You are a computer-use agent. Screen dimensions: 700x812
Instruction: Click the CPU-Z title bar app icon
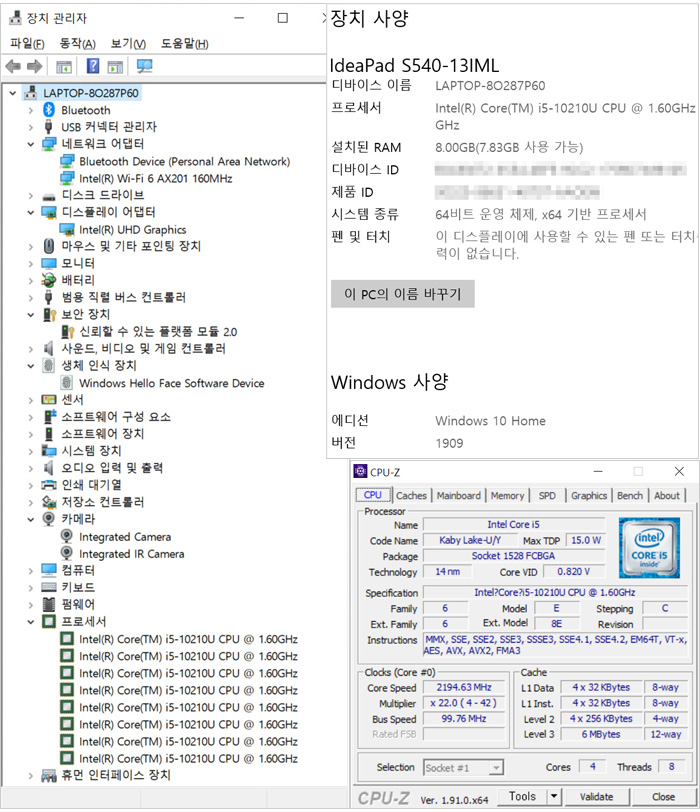pos(359,472)
